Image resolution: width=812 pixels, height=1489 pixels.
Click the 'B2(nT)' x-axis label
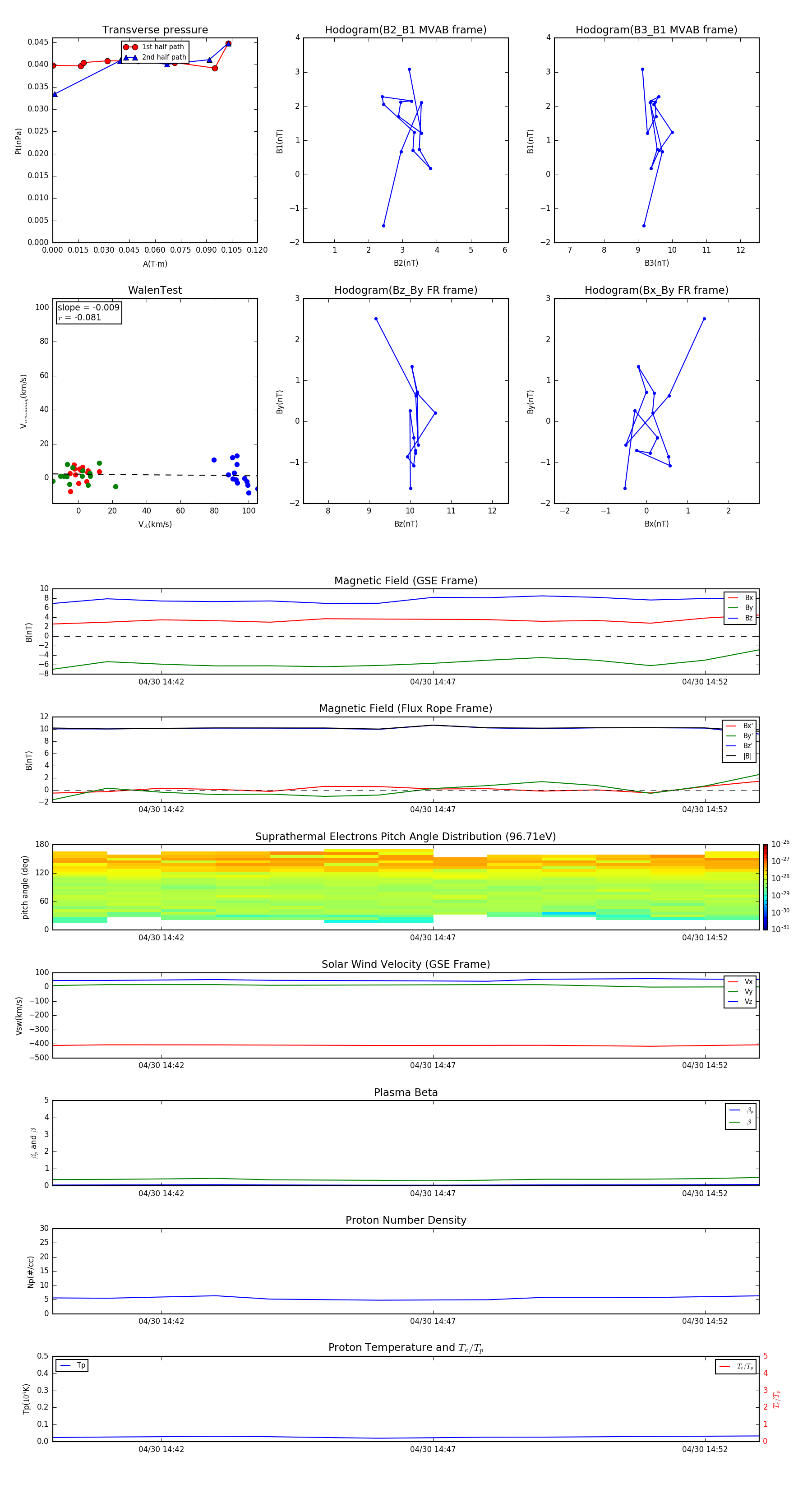(x=406, y=263)
